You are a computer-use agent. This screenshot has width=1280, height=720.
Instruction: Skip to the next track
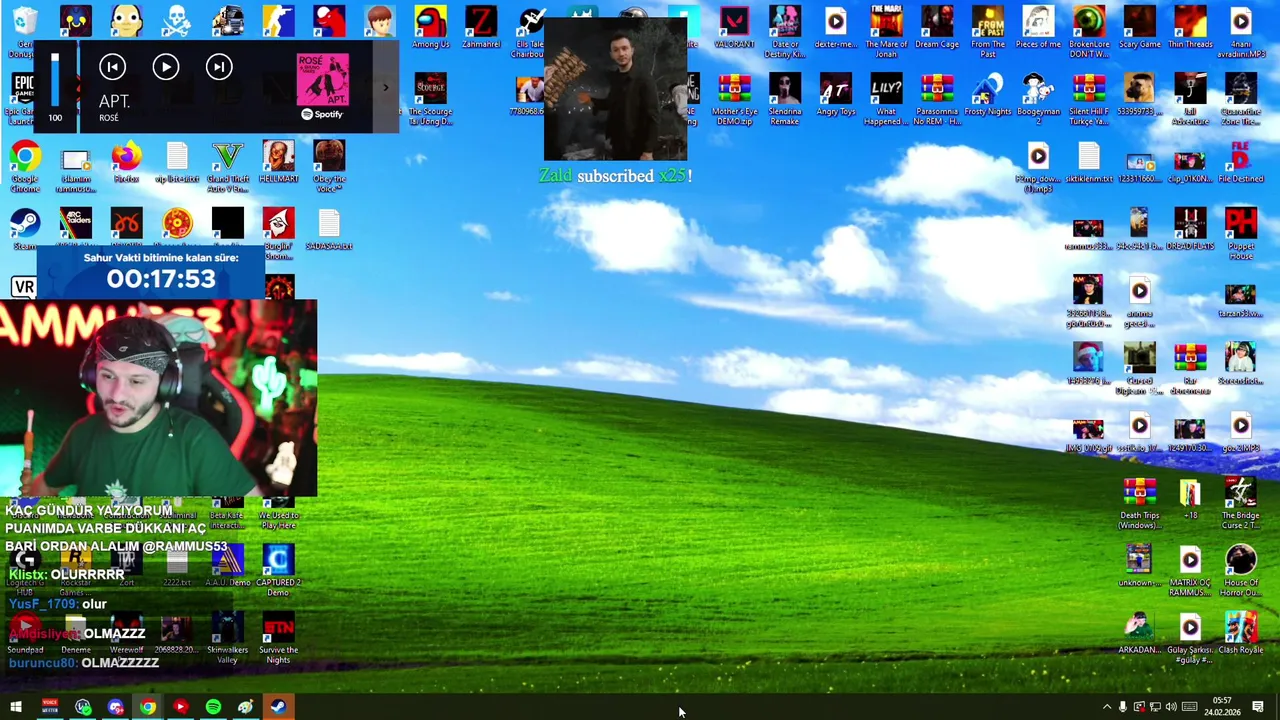(x=219, y=67)
